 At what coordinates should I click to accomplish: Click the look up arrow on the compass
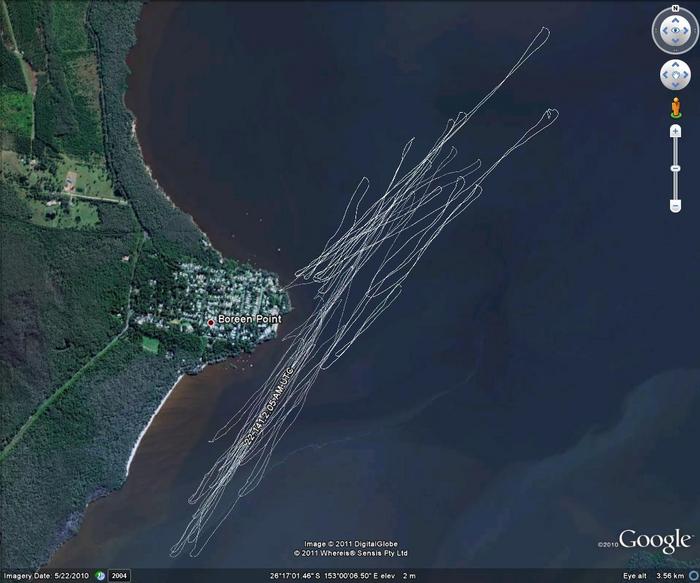[675, 20]
